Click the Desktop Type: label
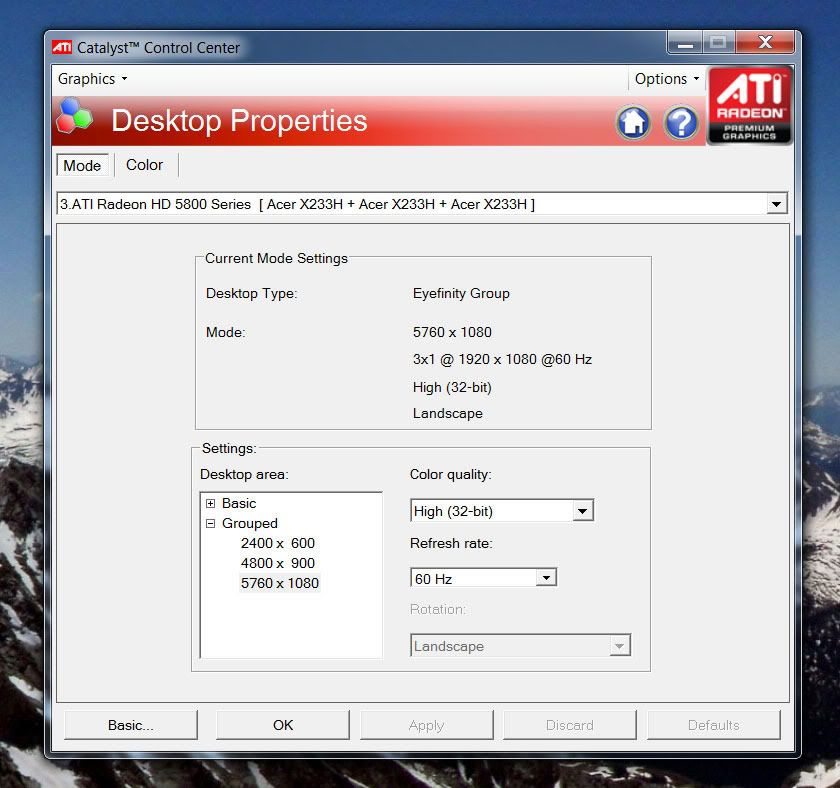 (x=251, y=294)
